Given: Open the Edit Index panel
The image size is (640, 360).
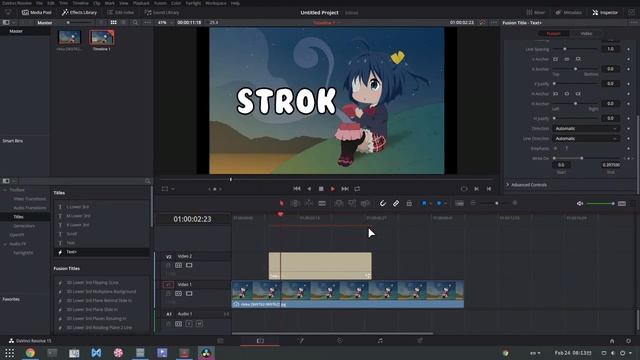Looking at the screenshot, I should coord(120,13).
